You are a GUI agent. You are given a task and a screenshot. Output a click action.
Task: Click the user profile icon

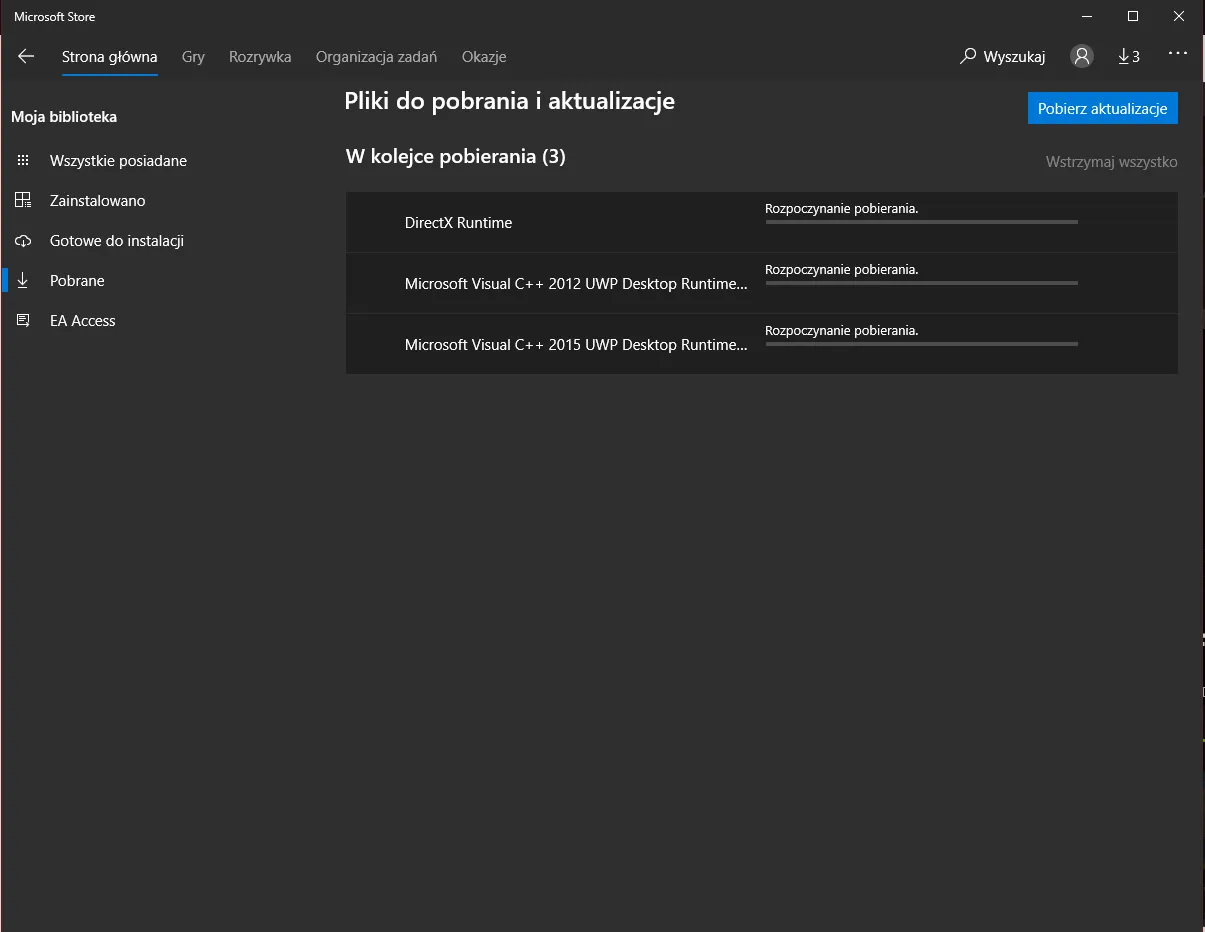[x=1081, y=56]
